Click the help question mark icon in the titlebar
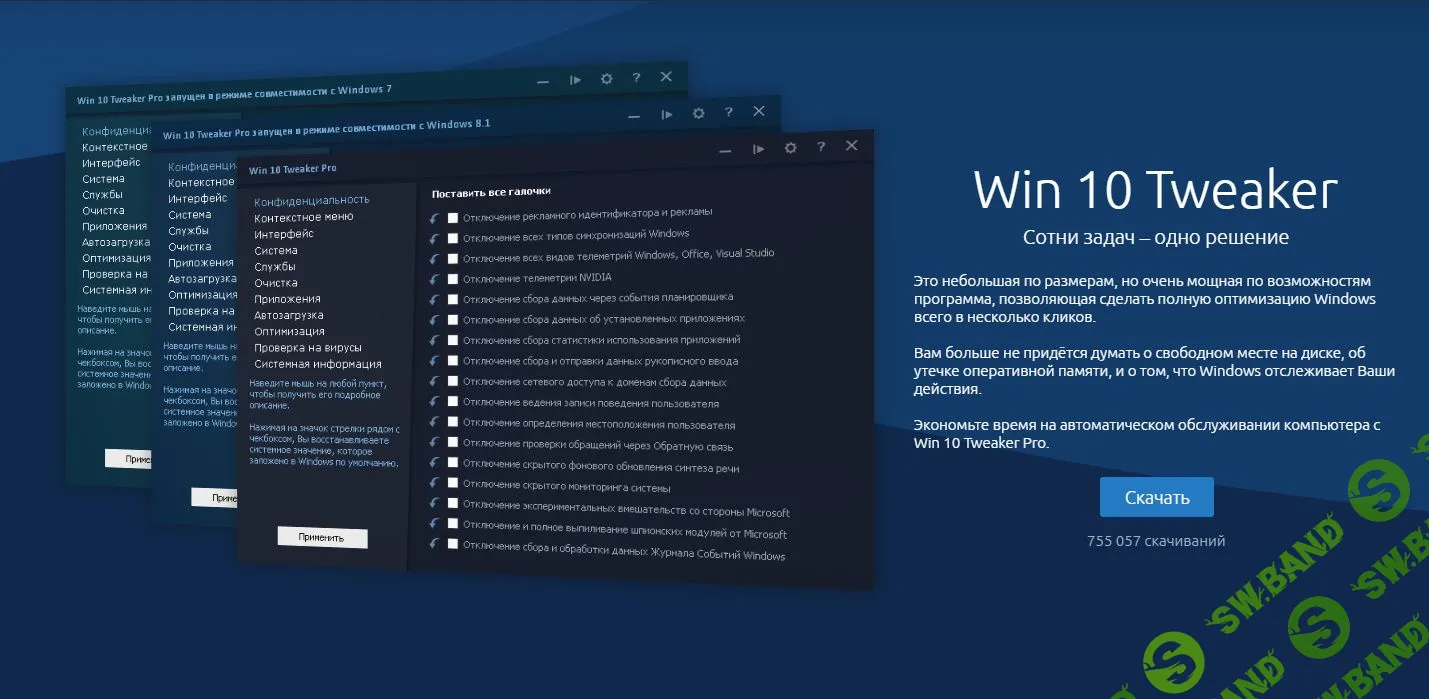Image resolution: width=1429 pixels, height=699 pixels. [x=822, y=147]
